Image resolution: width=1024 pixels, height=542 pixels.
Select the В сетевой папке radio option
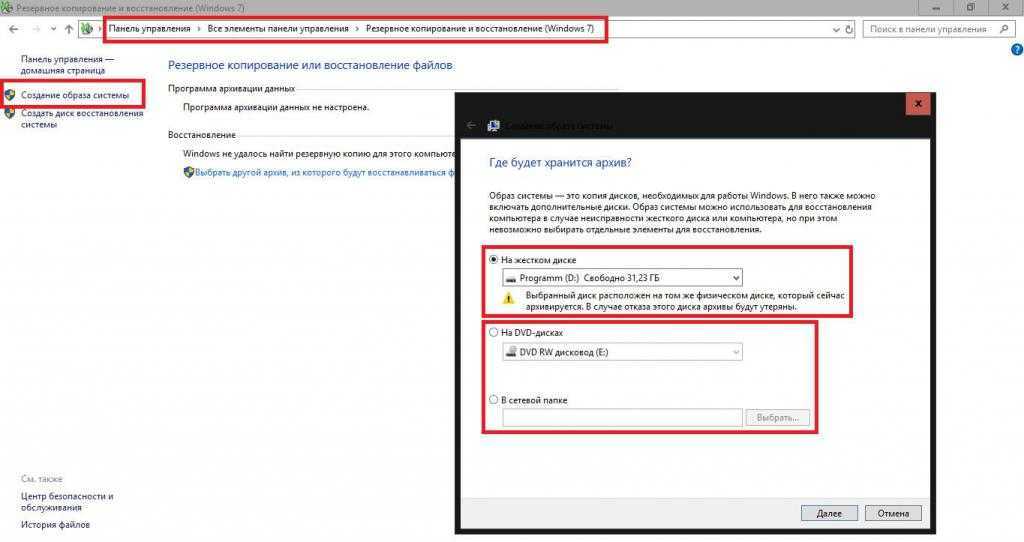[x=494, y=400]
